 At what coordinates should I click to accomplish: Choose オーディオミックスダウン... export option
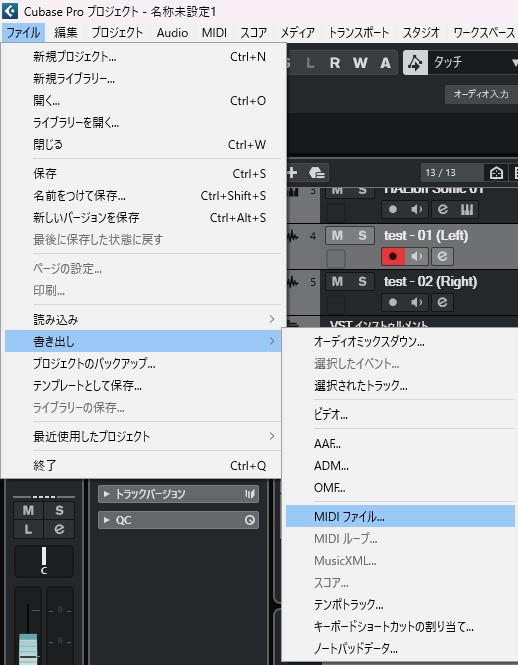click(x=400, y=341)
